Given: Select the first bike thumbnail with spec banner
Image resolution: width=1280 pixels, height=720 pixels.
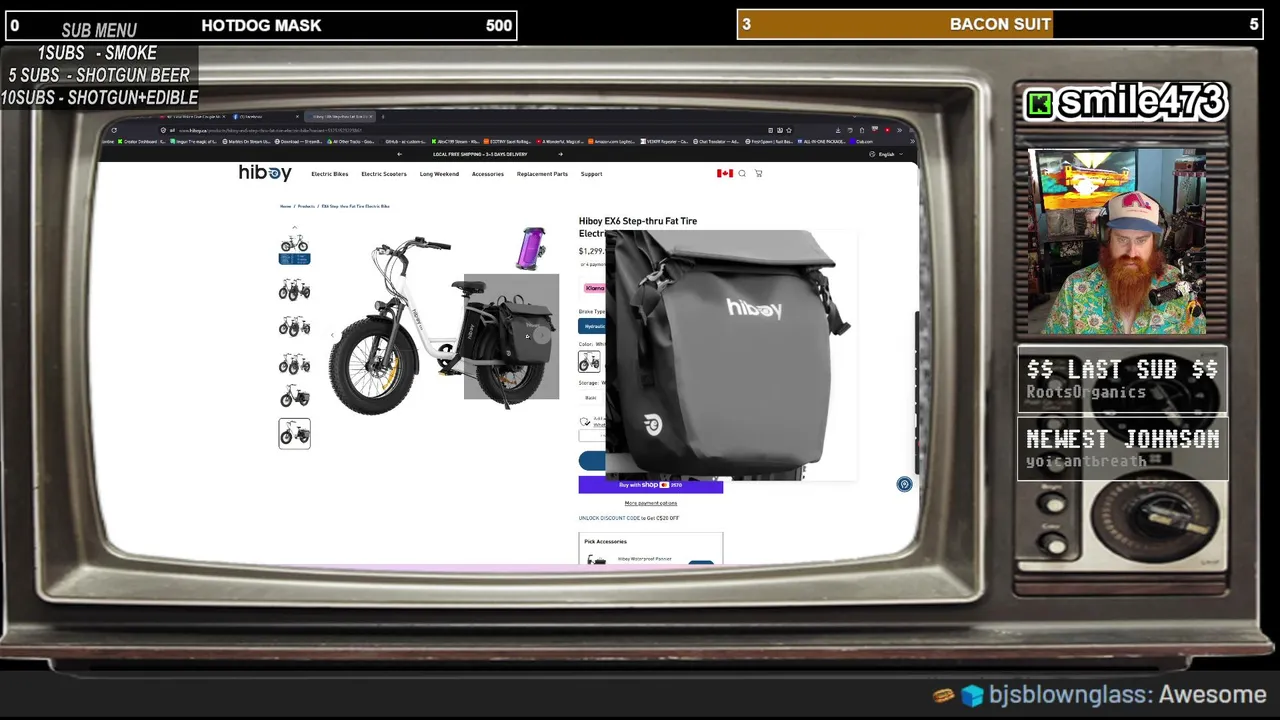Looking at the screenshot, I should tap(294, 248).
